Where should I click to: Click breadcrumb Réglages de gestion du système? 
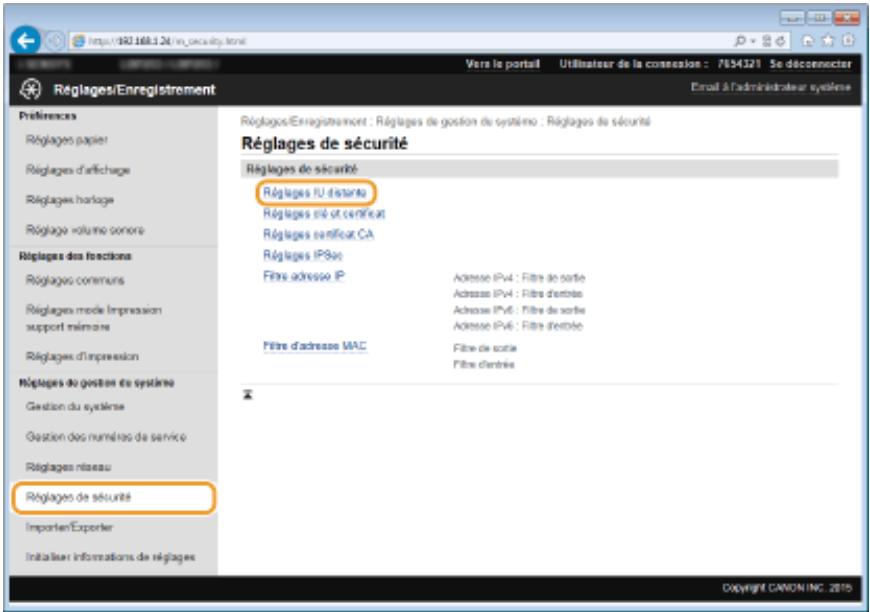457,122
